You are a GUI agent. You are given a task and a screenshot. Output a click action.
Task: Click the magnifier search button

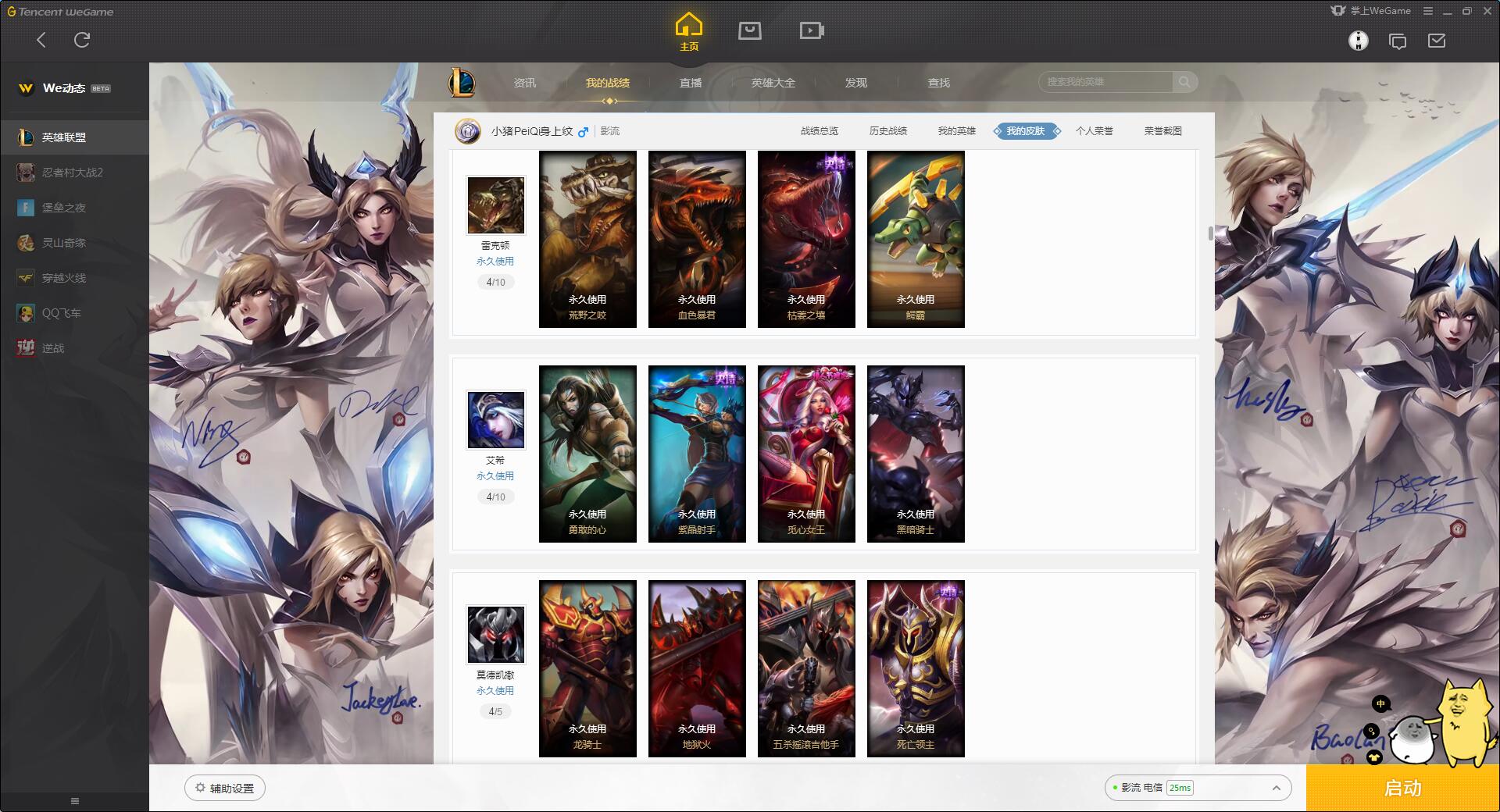[1185, 82]
